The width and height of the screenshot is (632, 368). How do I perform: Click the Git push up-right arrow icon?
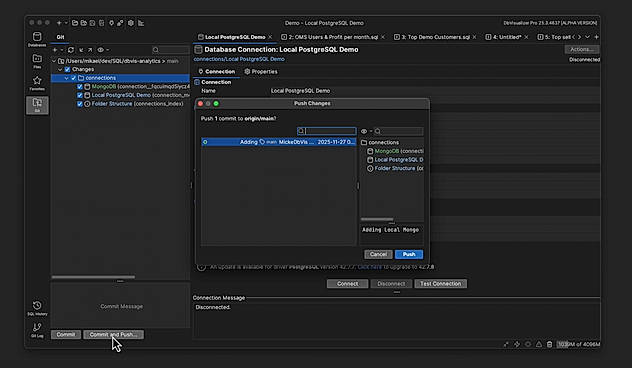point(90,50)
